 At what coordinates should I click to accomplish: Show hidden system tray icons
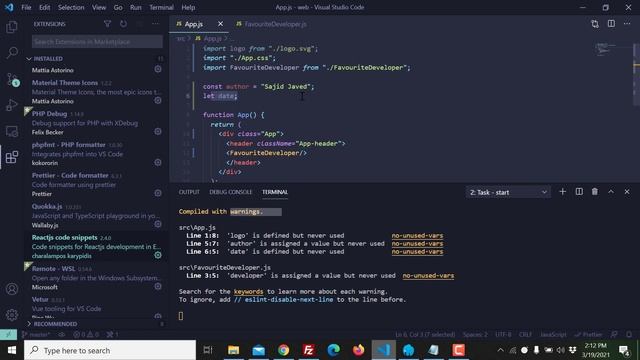tap(500, 350)
